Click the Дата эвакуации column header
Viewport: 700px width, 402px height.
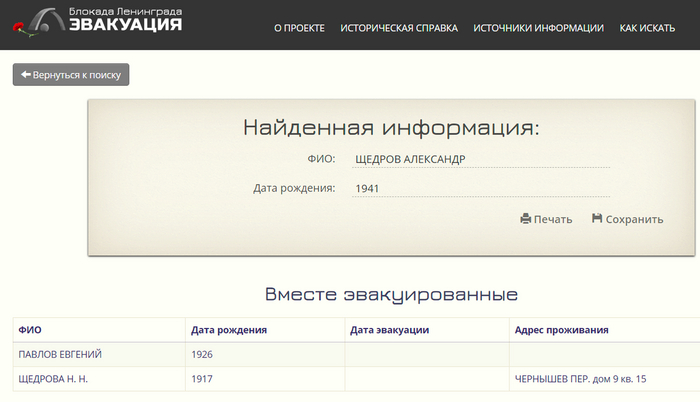click(389, 330)
